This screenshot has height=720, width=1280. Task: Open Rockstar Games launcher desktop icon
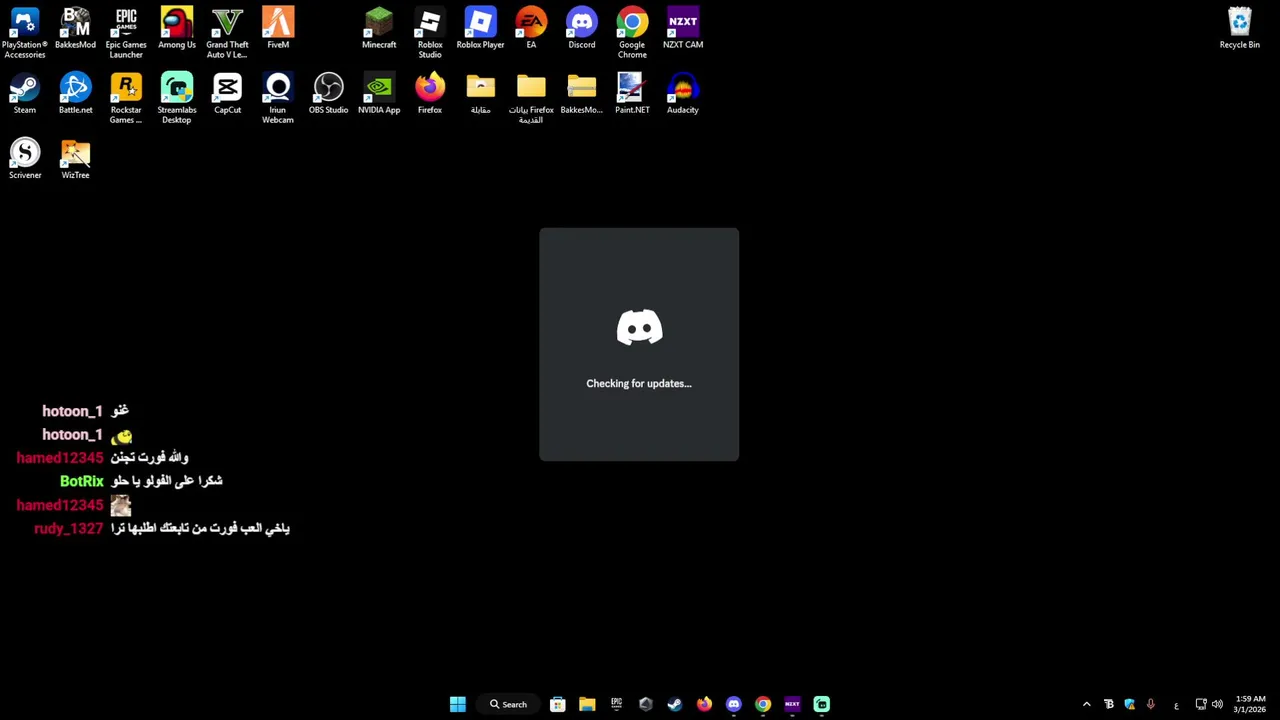point(126,98)
